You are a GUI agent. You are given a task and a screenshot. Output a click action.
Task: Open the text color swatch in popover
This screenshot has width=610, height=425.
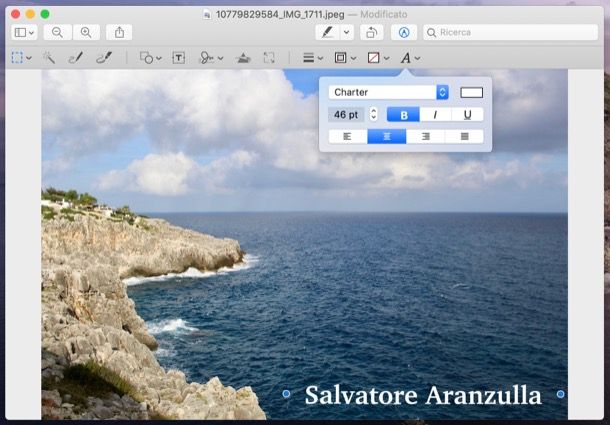pos(472,92)
